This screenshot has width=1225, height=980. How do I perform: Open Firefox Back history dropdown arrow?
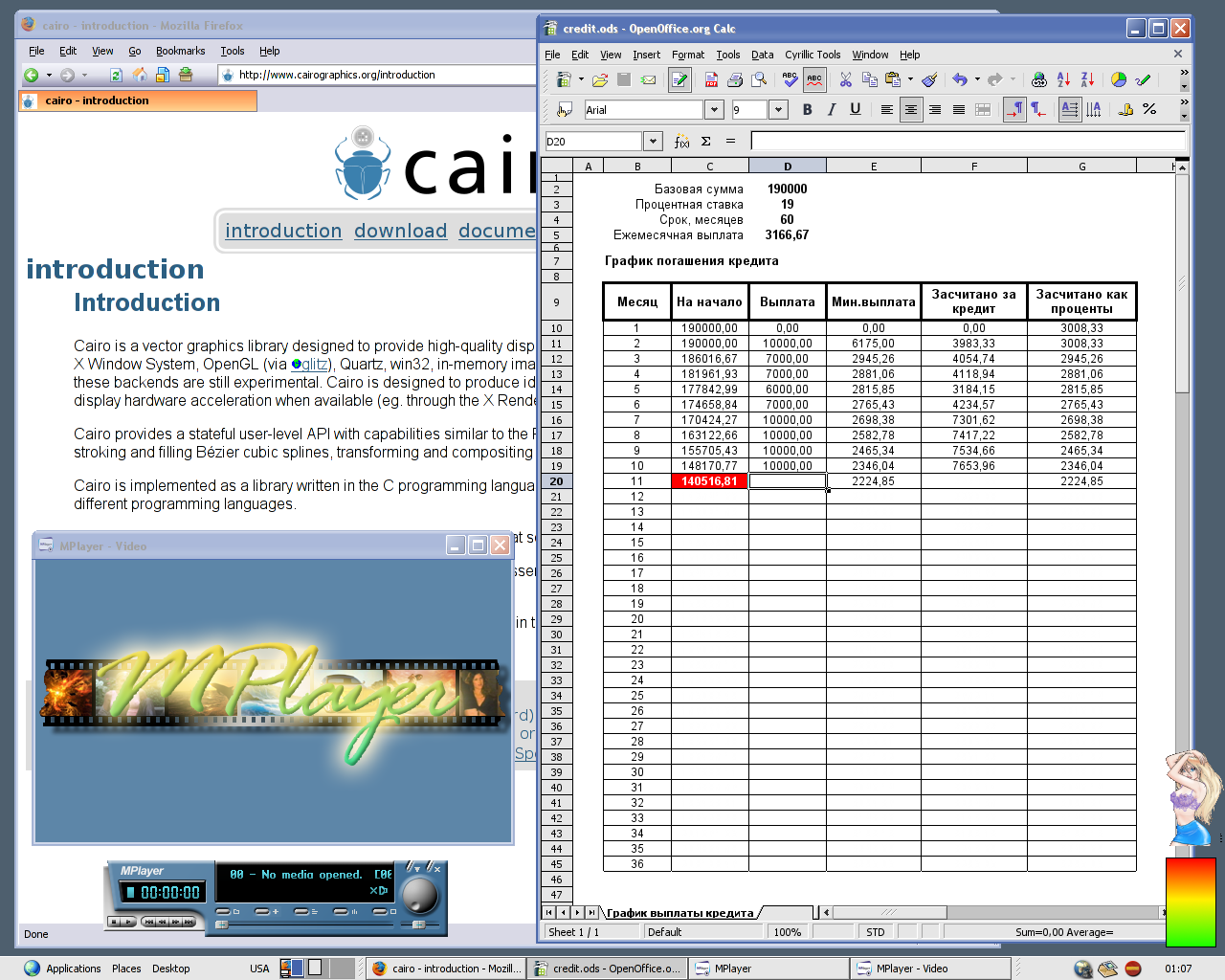tap(49, 75)
